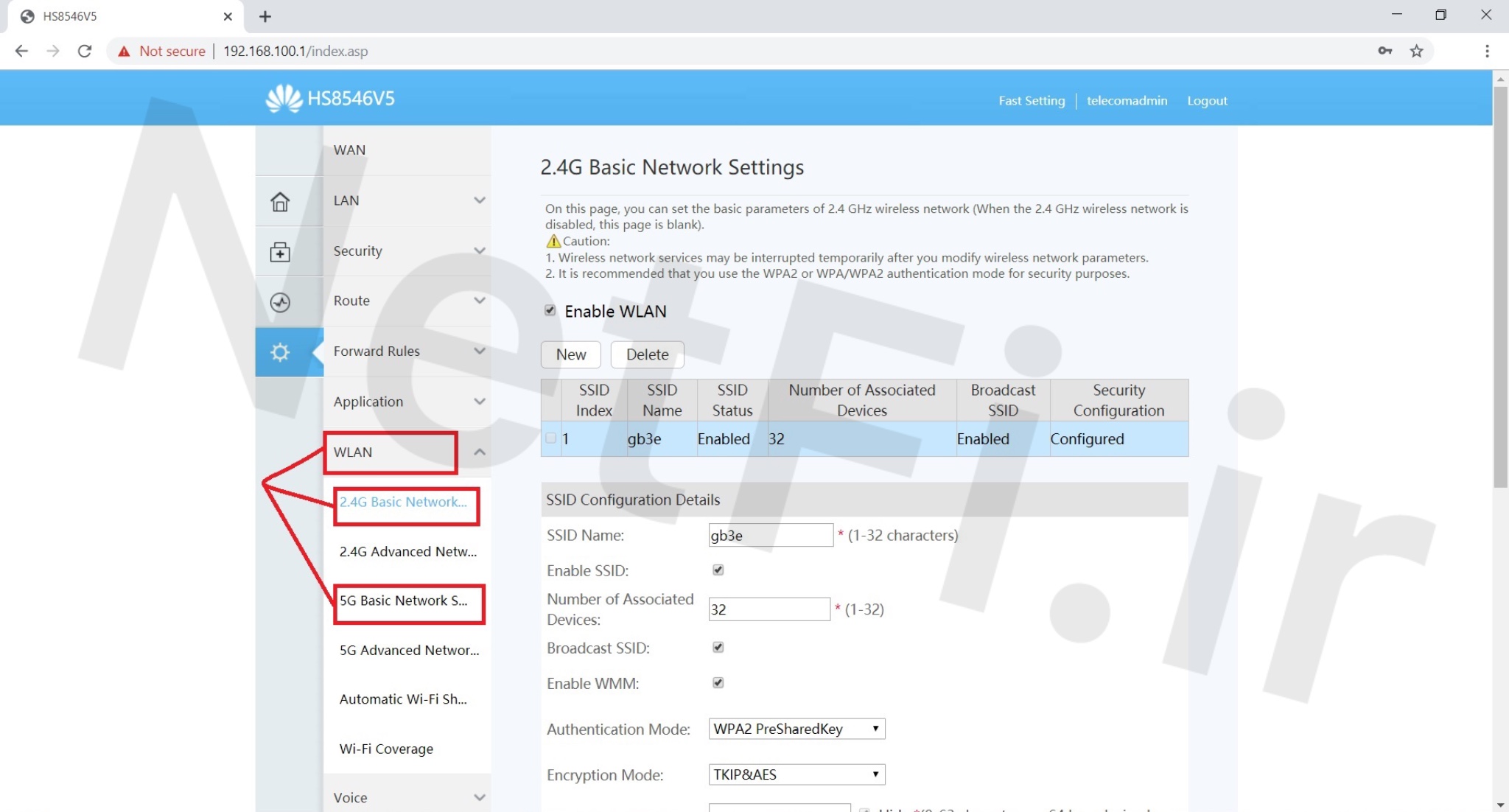Screen dimensions: 1509x812
Task: Uncheck the Broadcast SSID checkbox
Action: click(718, 647)
